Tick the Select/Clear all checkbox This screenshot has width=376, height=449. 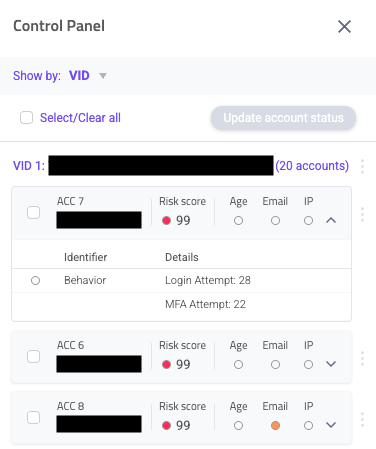26,118
